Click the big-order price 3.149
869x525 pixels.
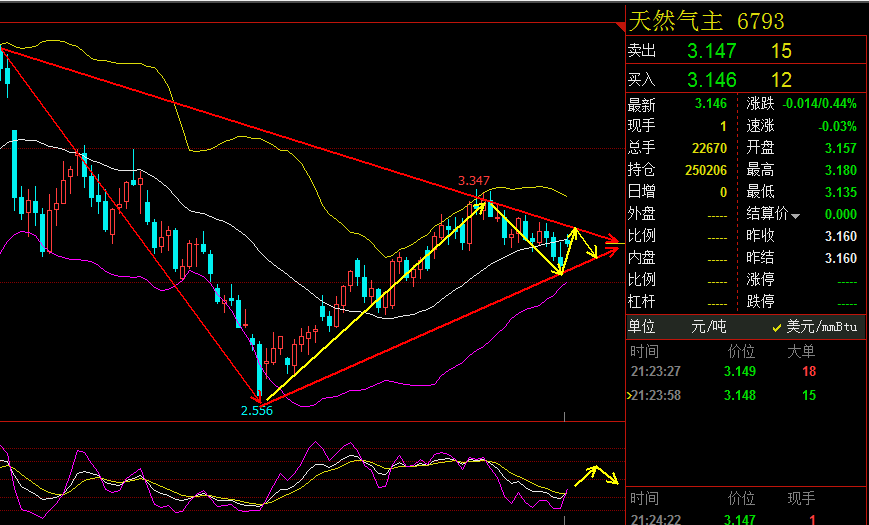pos(739,371)
